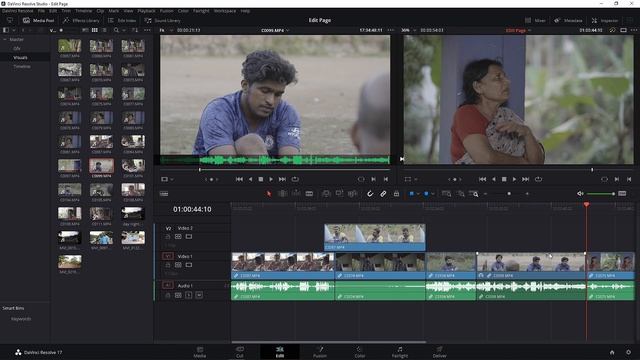Open the Workspace menu
Screen dimensions: 640x360
(x=225, y=11)
